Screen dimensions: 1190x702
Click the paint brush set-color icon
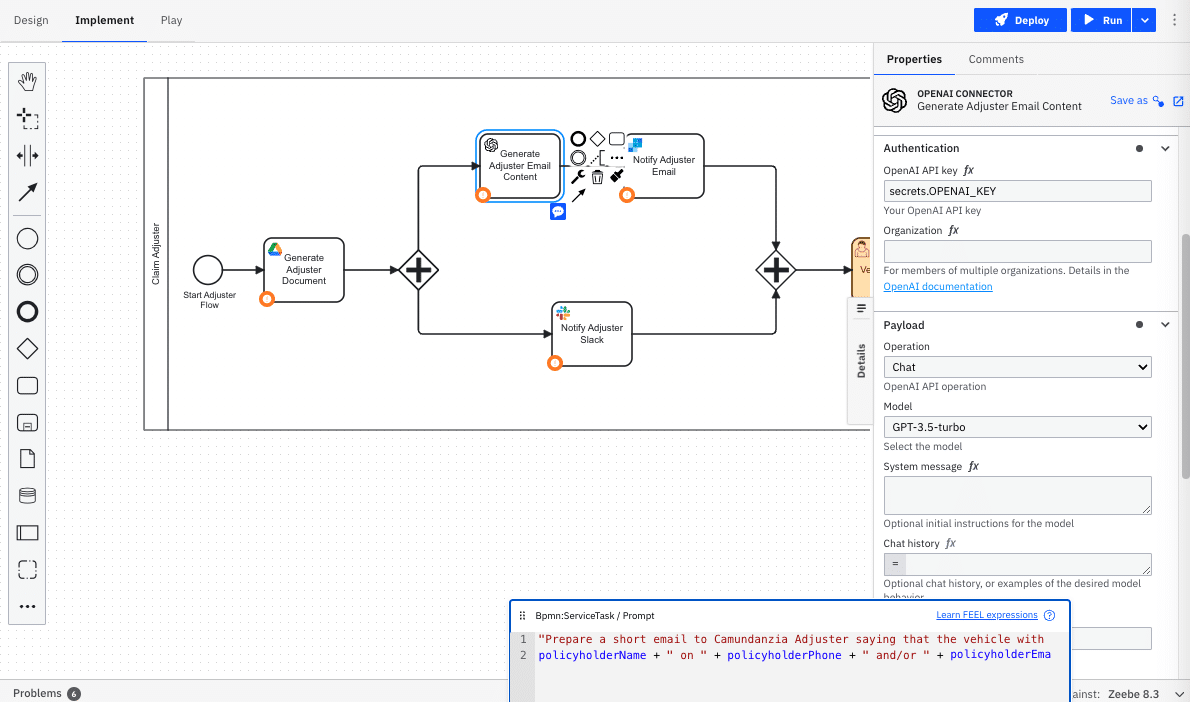[x=617, y=176]
